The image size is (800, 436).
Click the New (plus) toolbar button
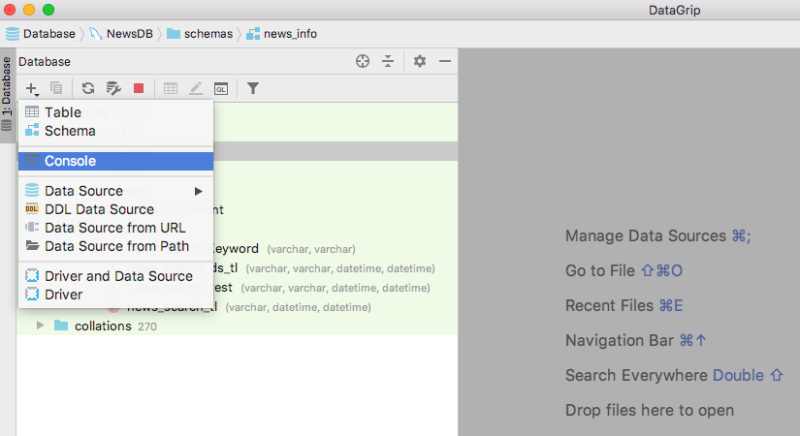[32, 88]
